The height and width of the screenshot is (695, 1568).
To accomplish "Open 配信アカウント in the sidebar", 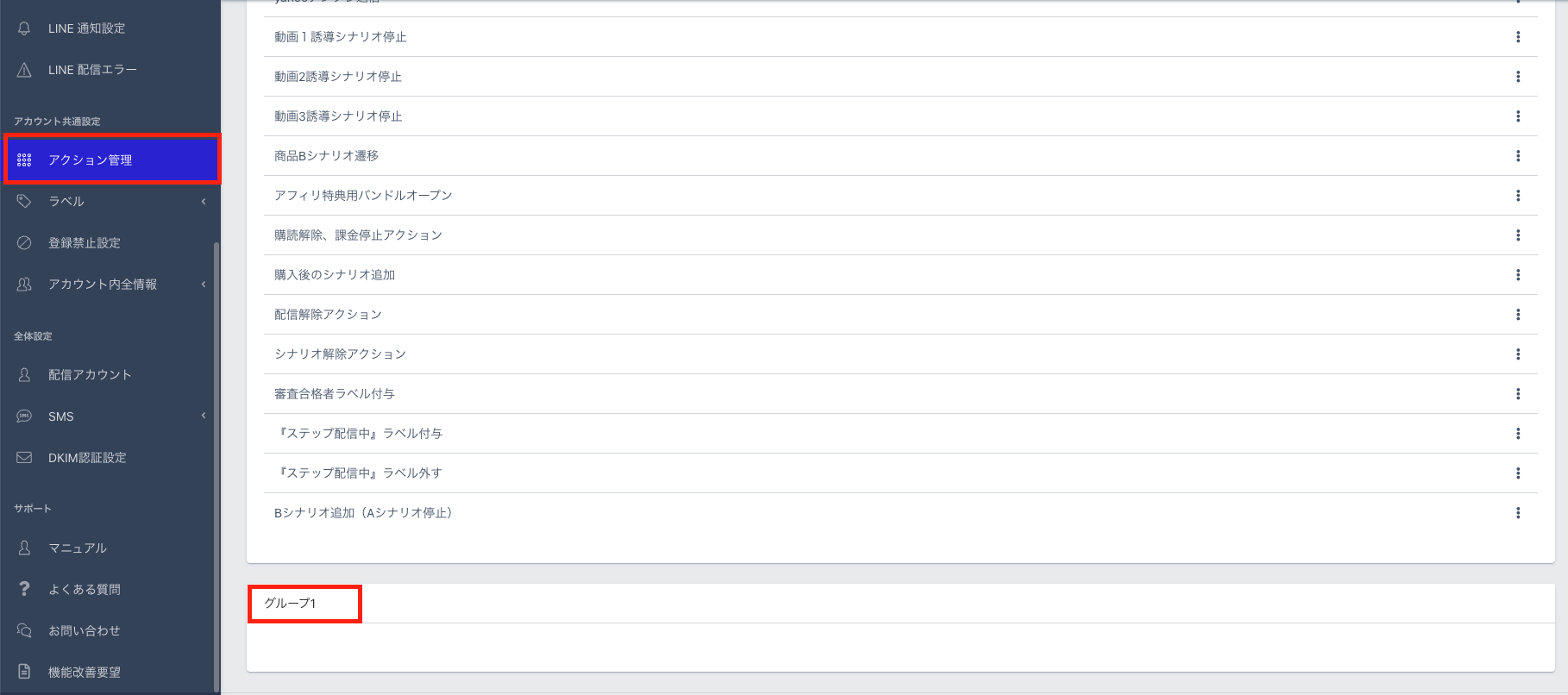I will 90,375.
